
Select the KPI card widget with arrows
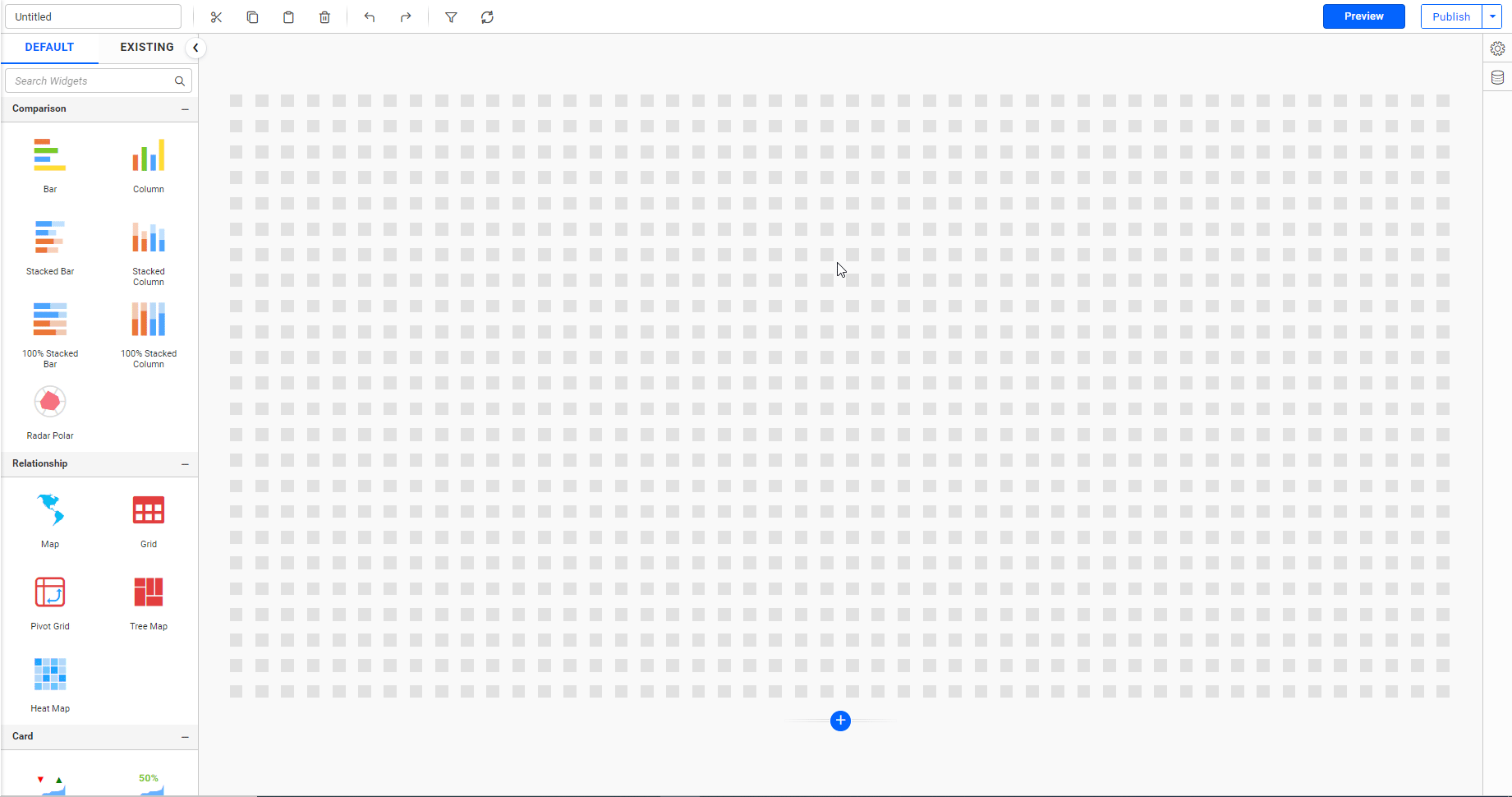pos(50,784)
